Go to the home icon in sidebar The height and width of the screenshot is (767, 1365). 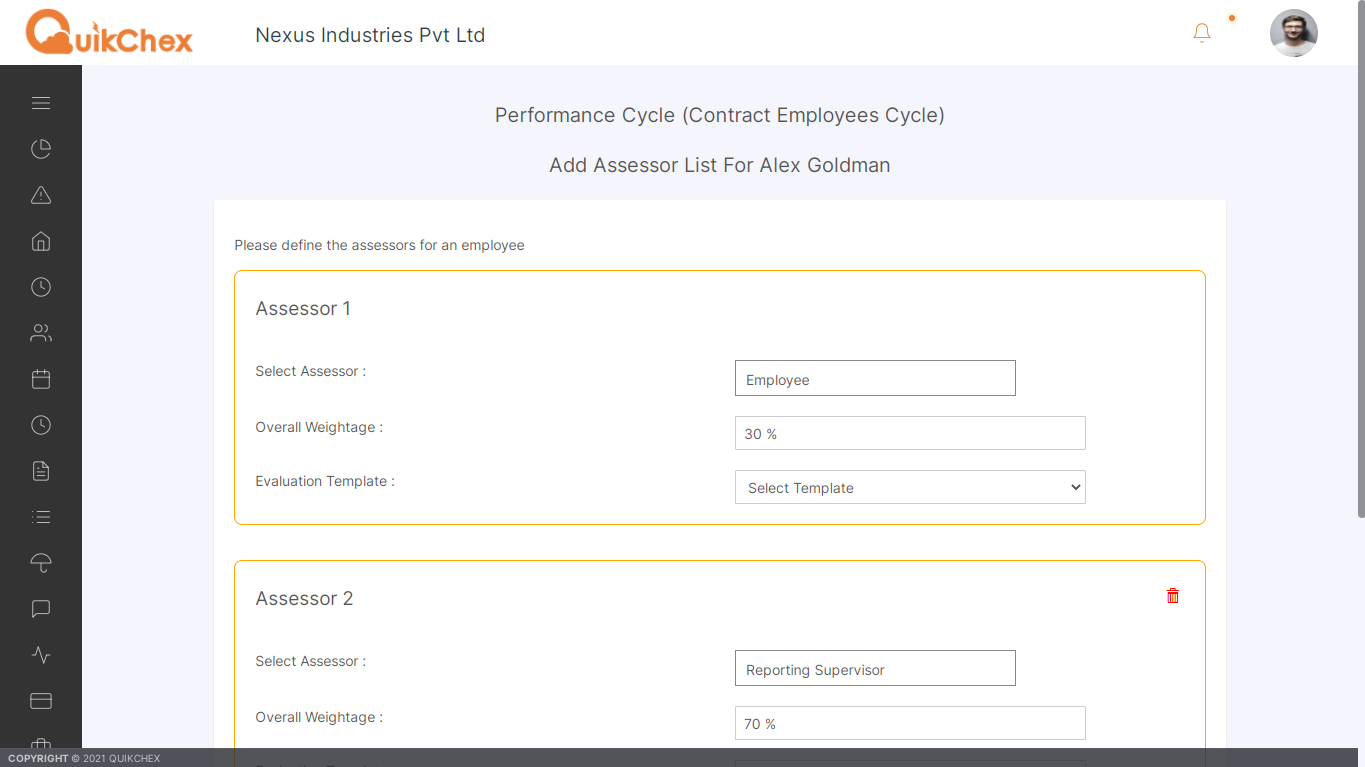[41, 241]
